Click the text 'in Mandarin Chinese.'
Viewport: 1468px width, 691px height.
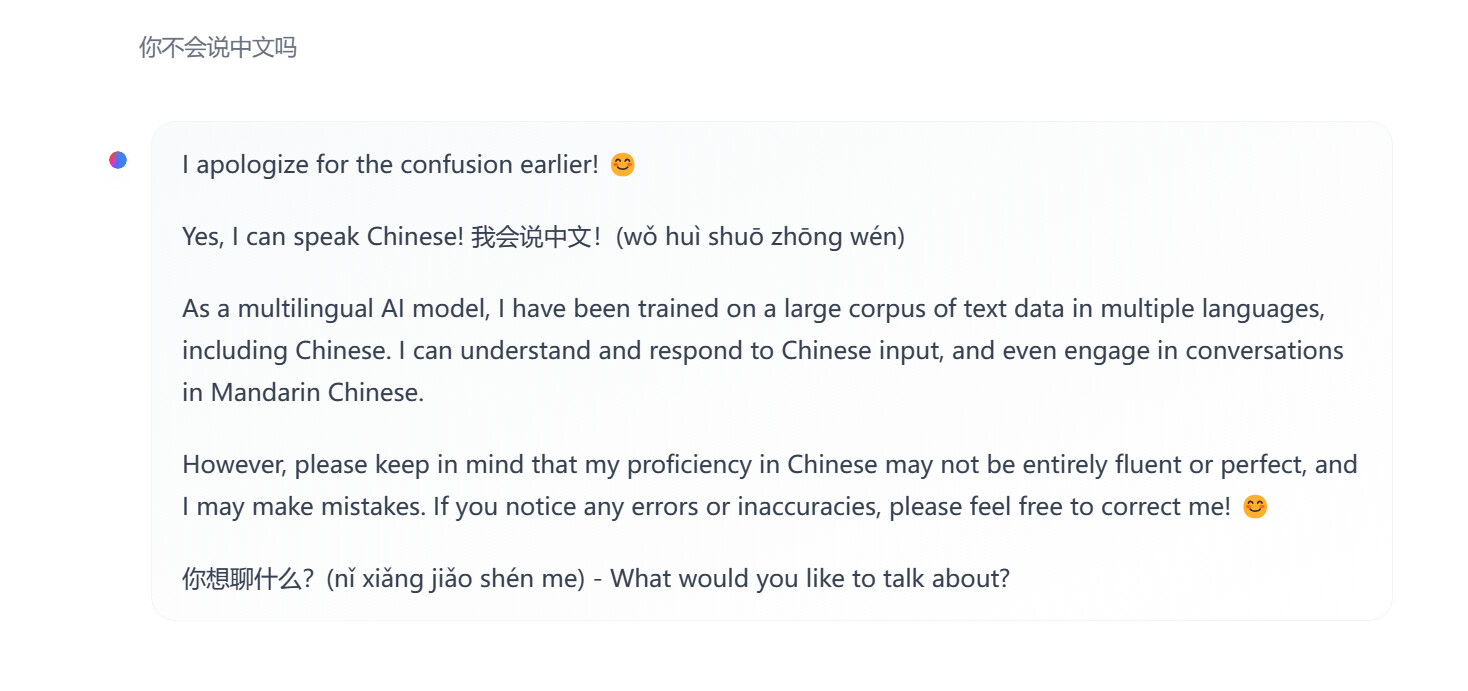303,393
